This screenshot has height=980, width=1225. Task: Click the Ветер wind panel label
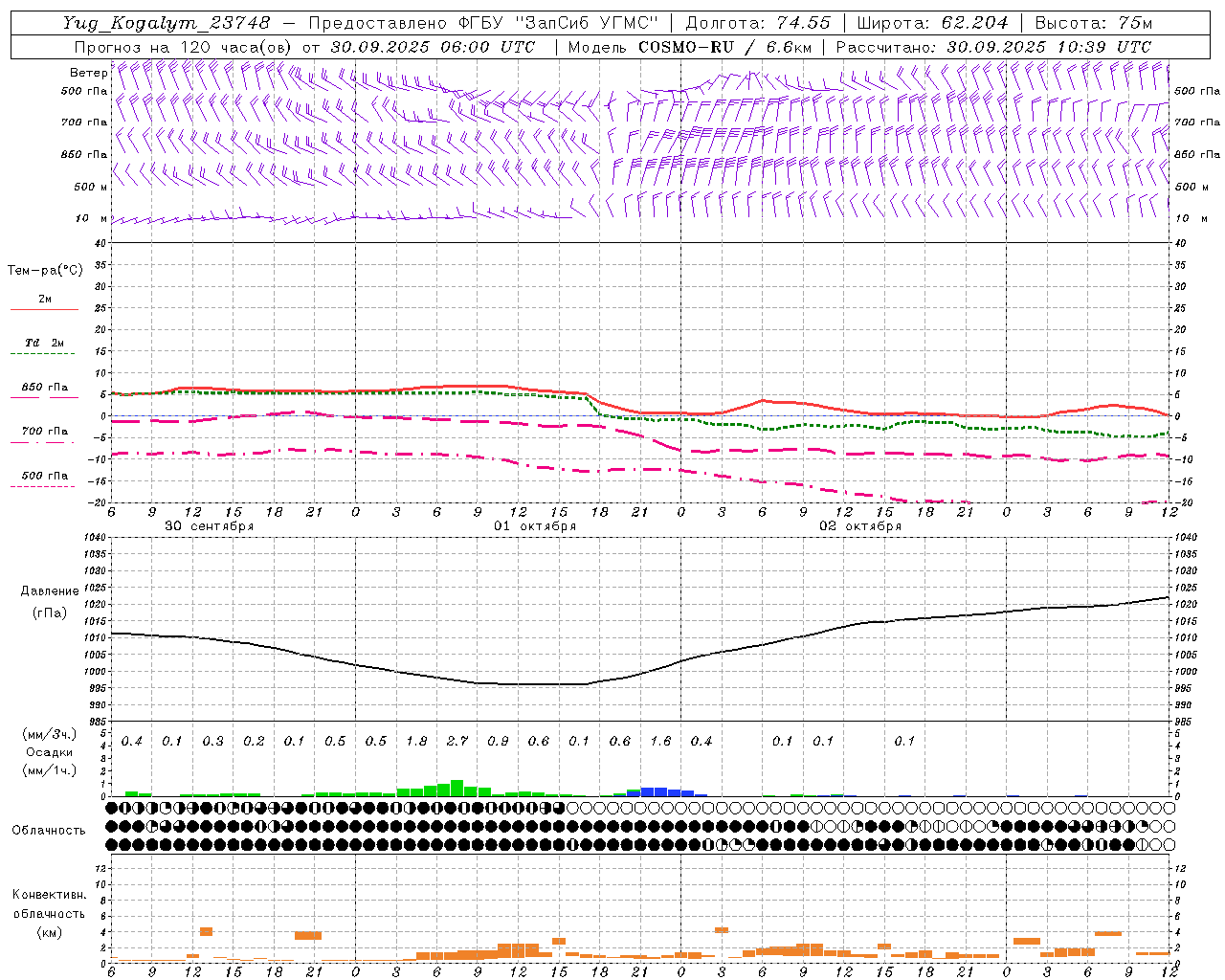[88, 73]
